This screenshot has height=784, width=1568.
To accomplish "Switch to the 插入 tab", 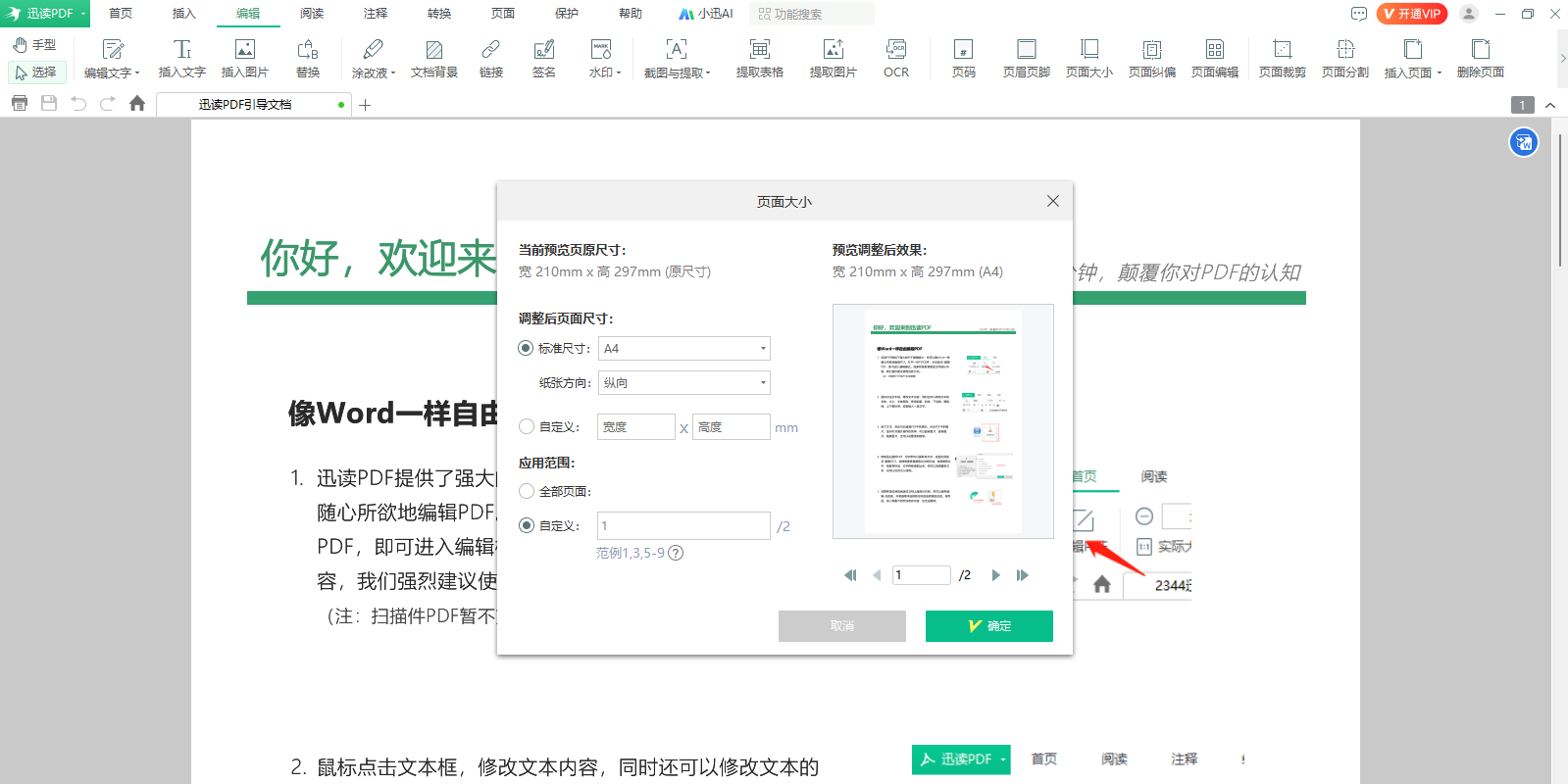I will [x=184, y=14].
